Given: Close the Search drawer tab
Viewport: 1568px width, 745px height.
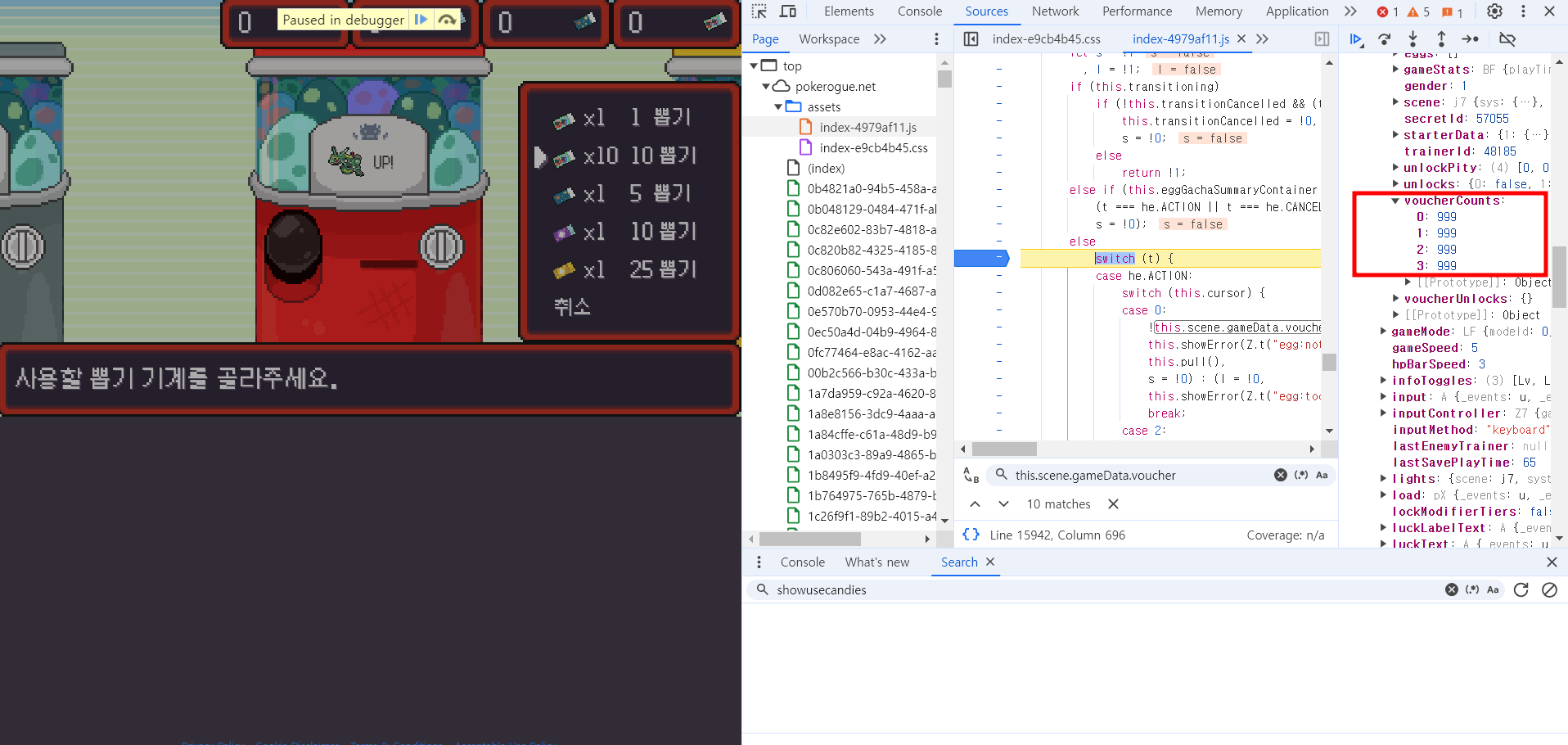Looking at the screenshot, I should coord(990,562).
